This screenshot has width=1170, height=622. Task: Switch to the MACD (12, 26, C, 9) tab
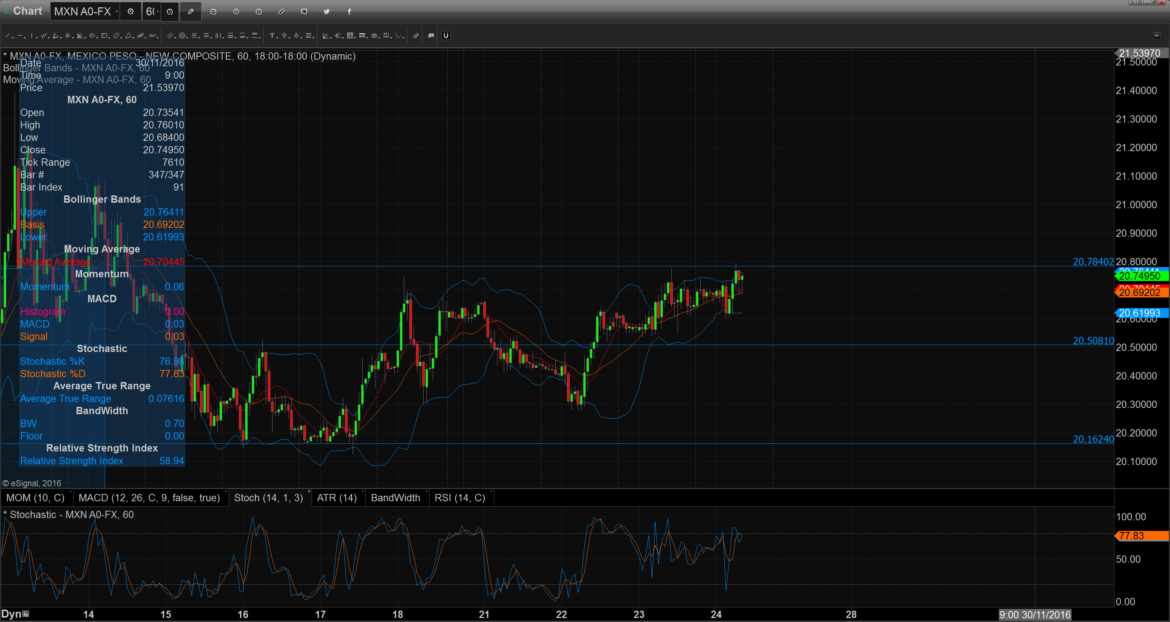coord(148,497)
